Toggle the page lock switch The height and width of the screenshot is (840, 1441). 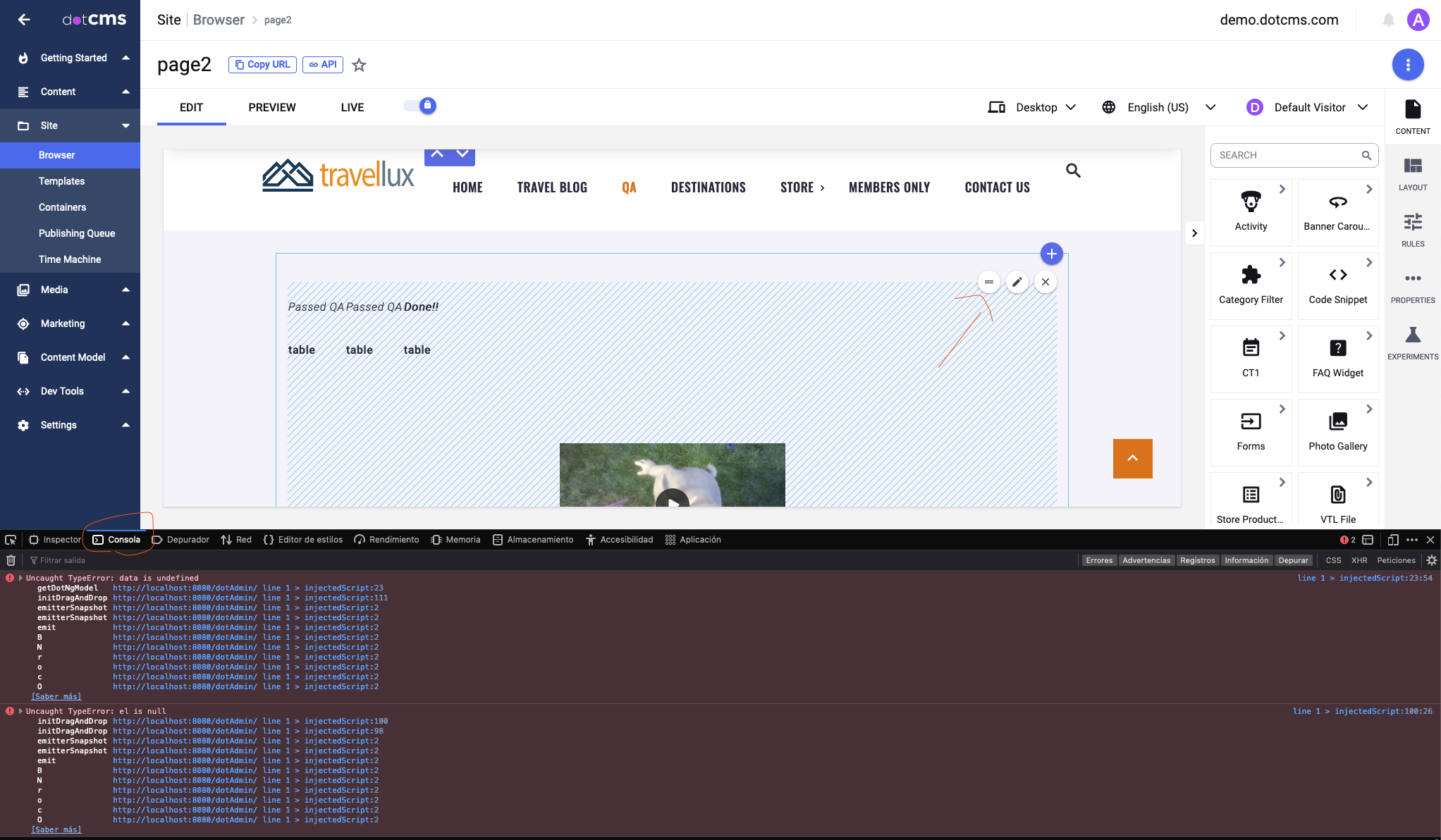point(420,106)
